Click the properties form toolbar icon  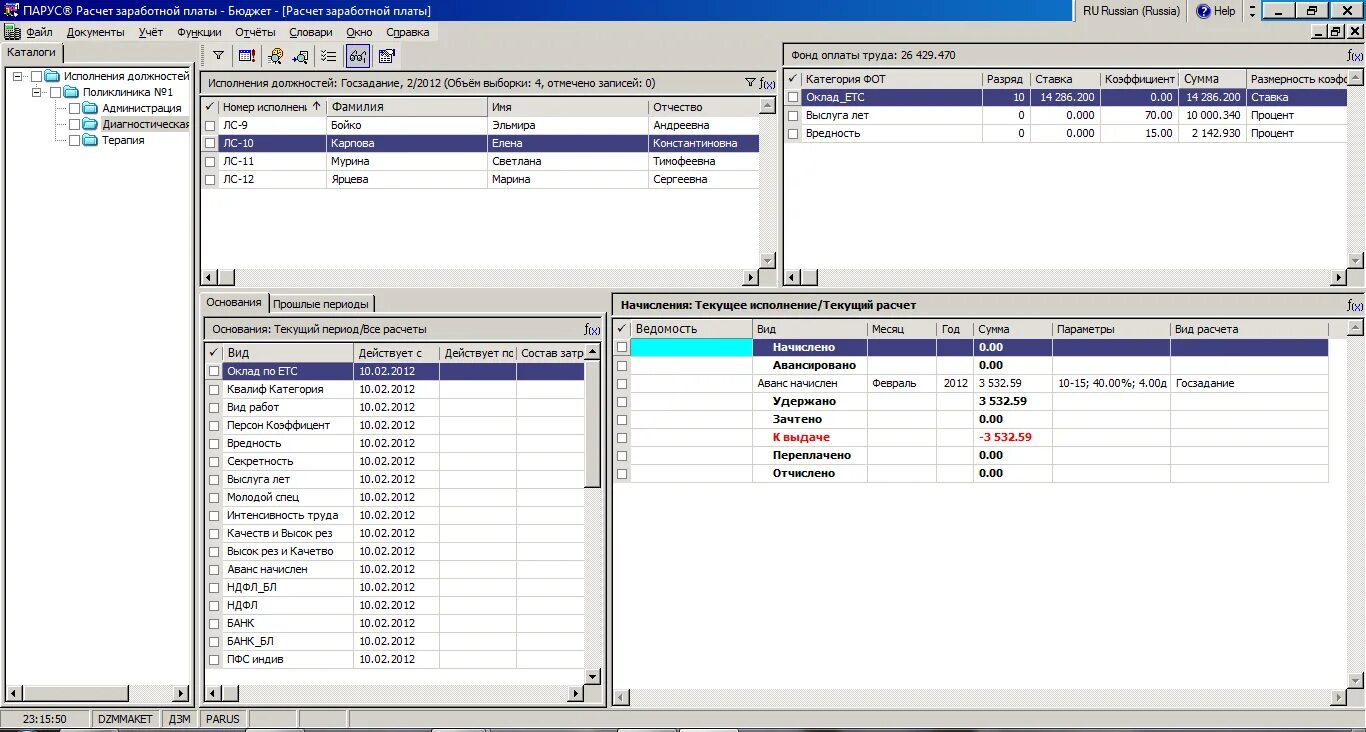tap(386, 56)
